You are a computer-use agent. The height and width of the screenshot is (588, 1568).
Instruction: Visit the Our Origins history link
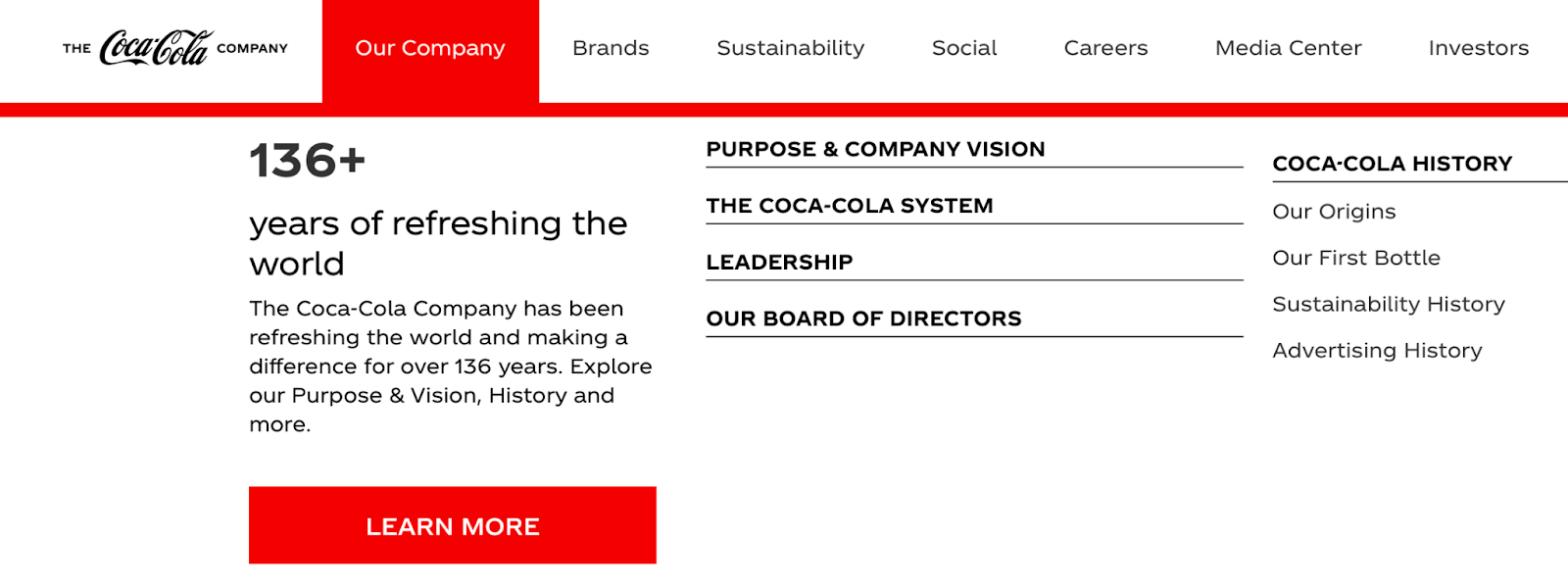[1334, 212]
